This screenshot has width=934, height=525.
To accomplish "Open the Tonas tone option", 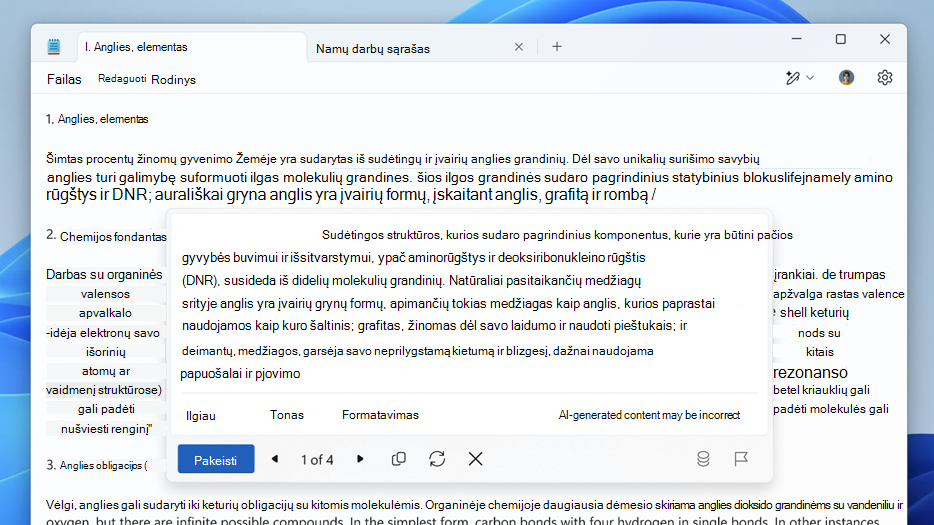I will (287, 415).
